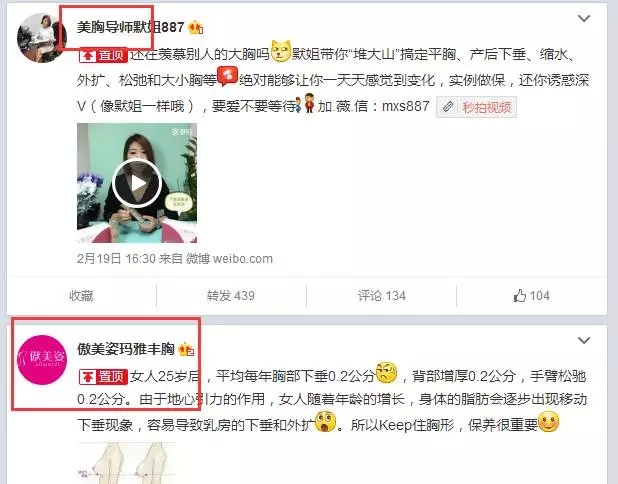Click membership badge icon next to 美胸导师默姐887

point(195,28)
